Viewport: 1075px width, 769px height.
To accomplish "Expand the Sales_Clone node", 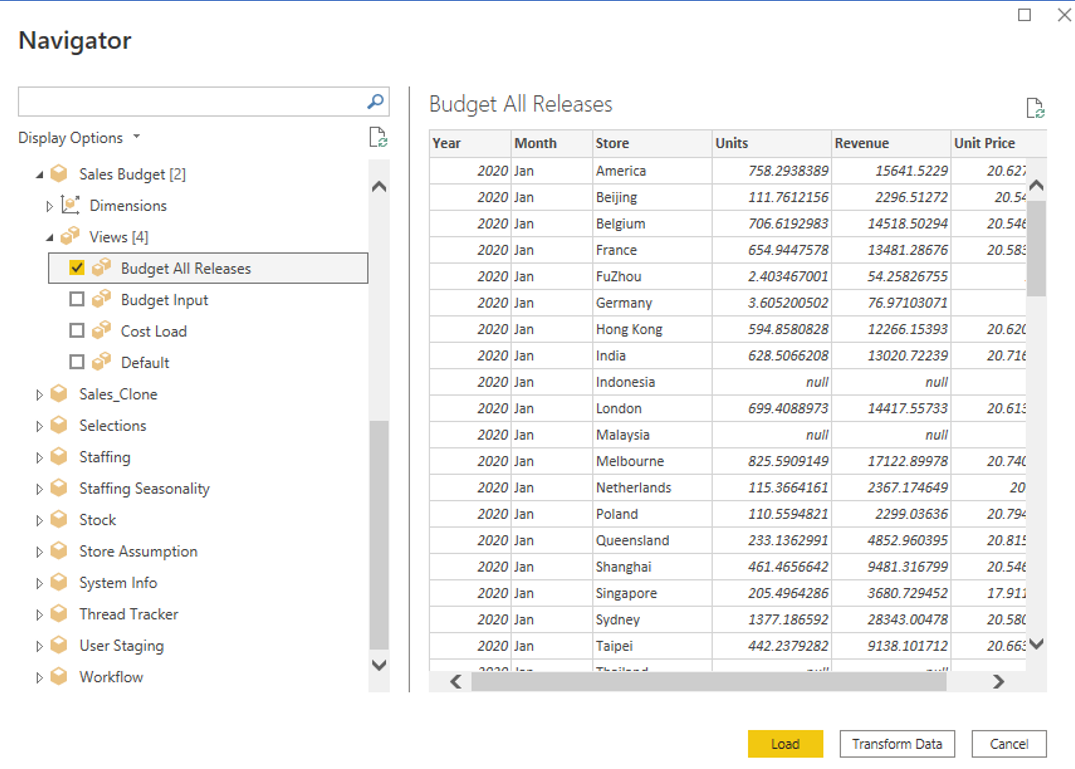I will 39,395.
